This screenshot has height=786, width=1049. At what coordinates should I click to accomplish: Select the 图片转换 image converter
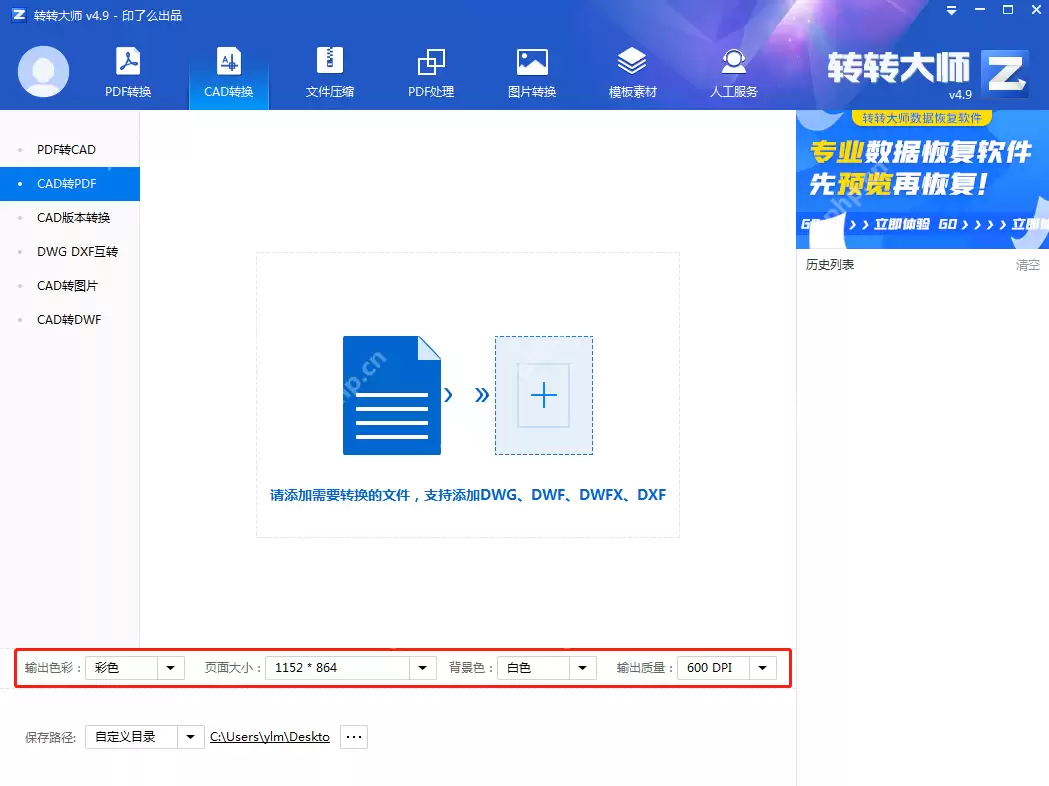click(x=531, y=71)
